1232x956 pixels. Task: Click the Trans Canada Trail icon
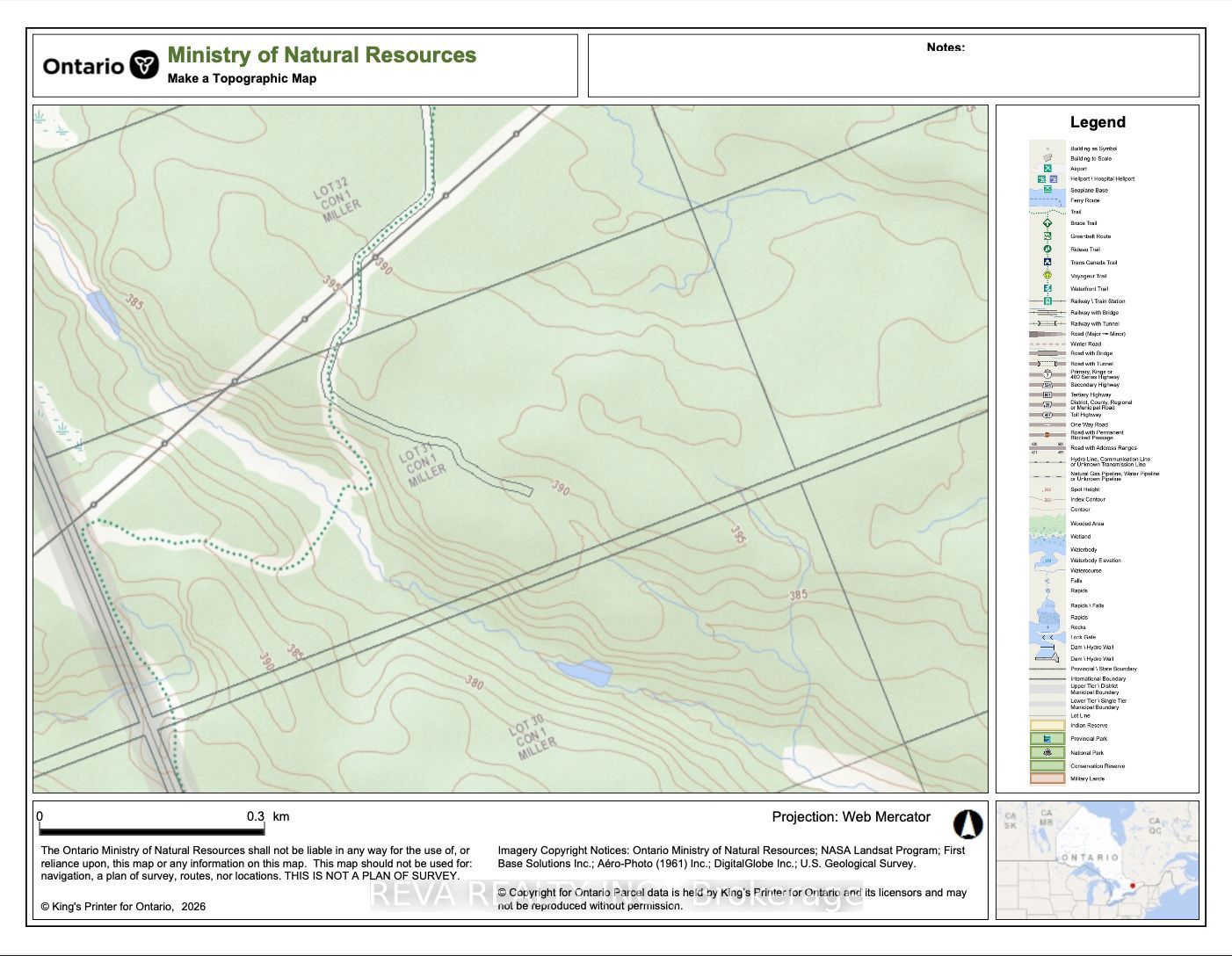point(1047,262)
